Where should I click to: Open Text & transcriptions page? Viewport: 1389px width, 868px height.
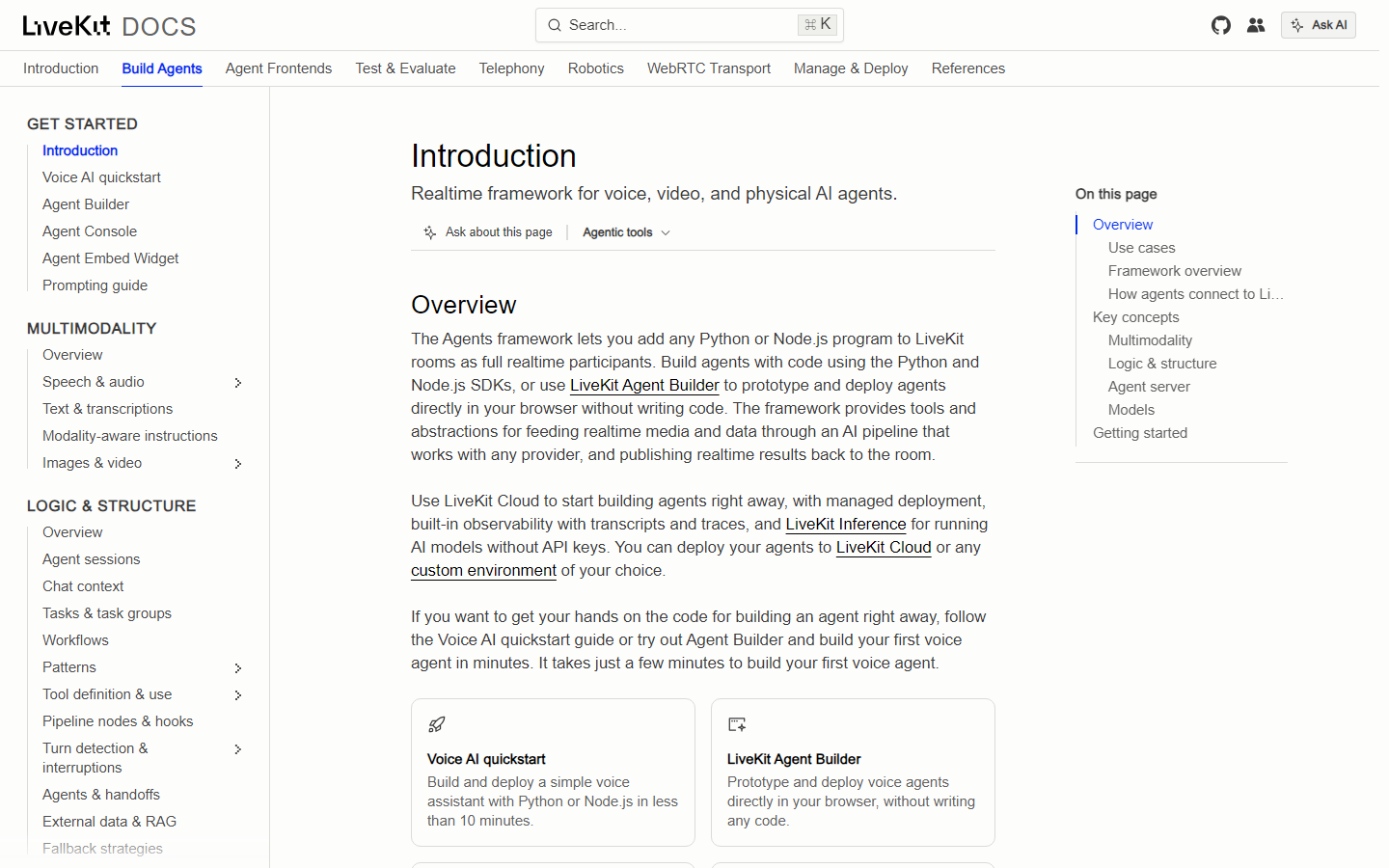click(x=107, y=409)
